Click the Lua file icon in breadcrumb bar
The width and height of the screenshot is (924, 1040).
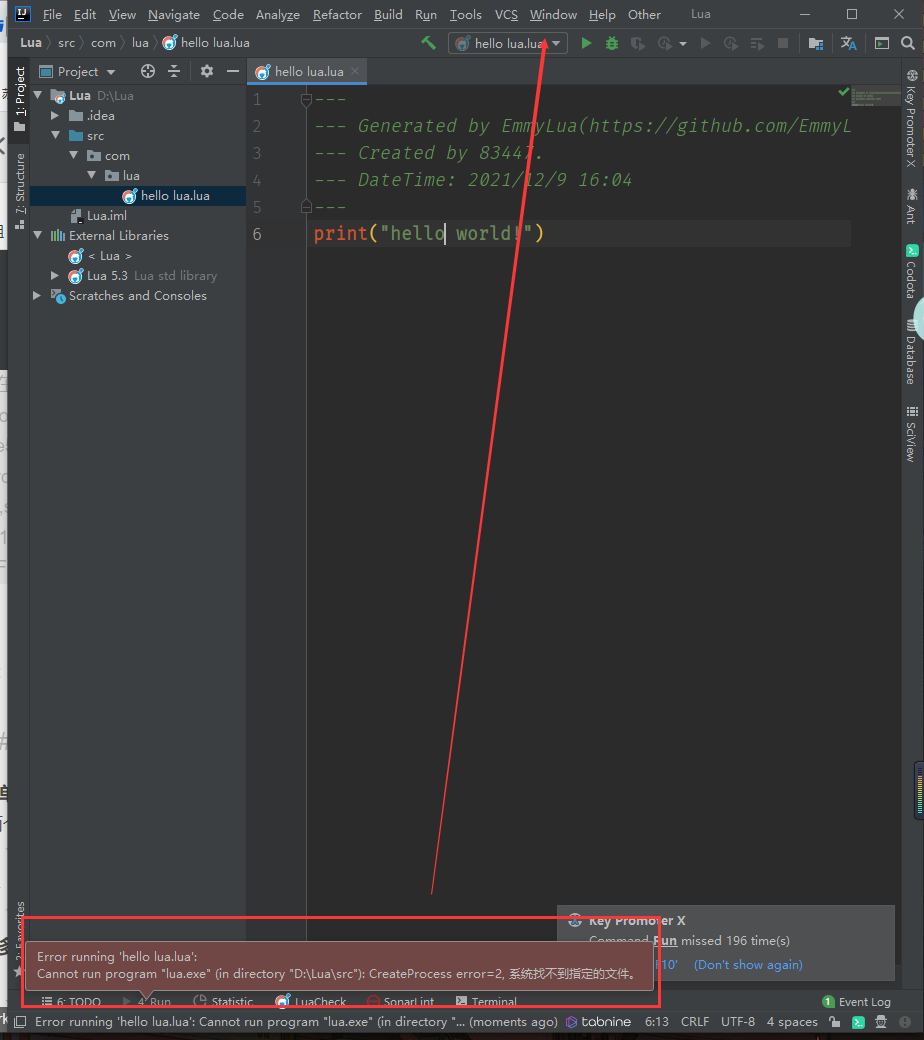tap(169, 42)
